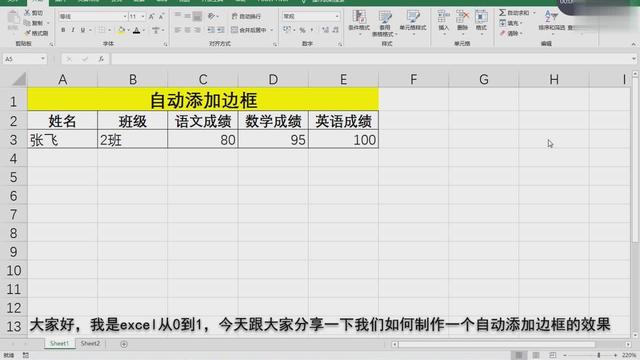Open the Fill (填充) dropdown

point(510,23)
